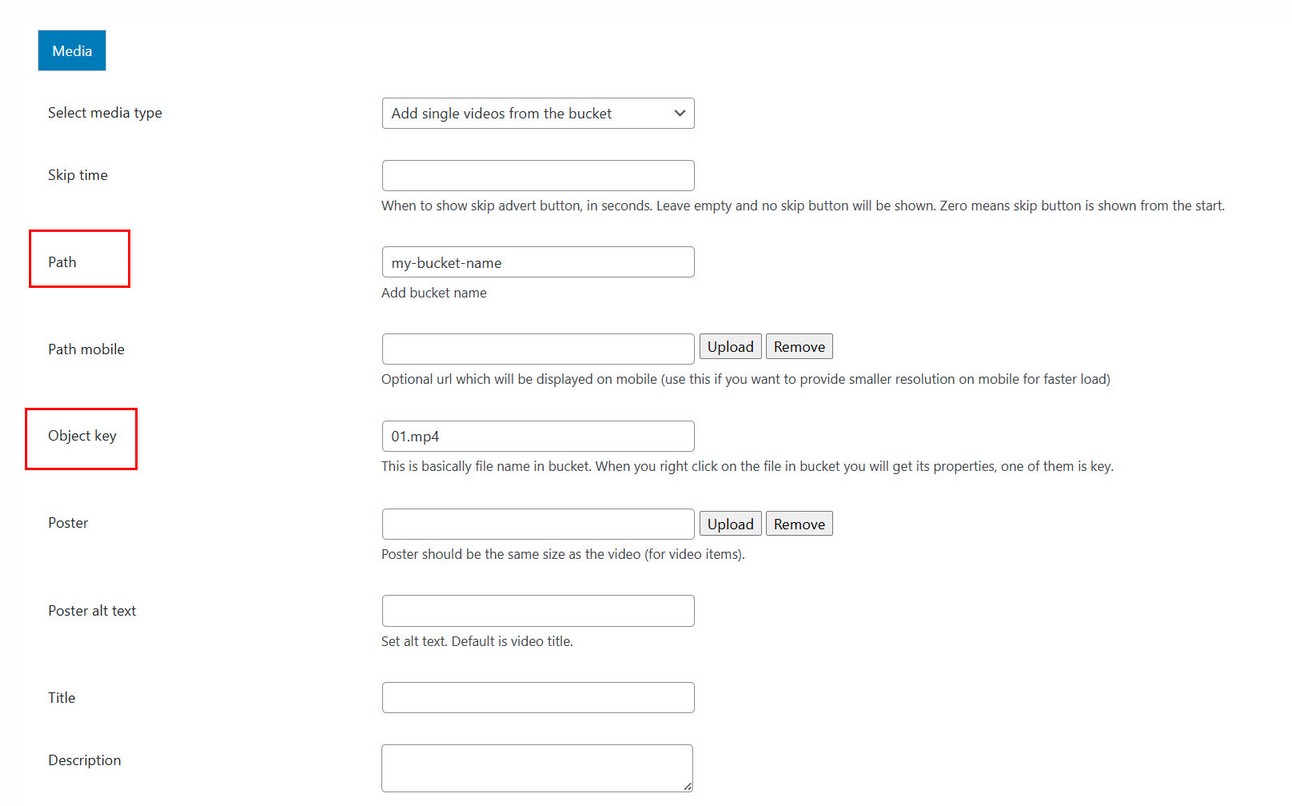Screen dimensions: 1292x806
Task: Grab the Description textarea resize handle
Action: pos(687,786)
